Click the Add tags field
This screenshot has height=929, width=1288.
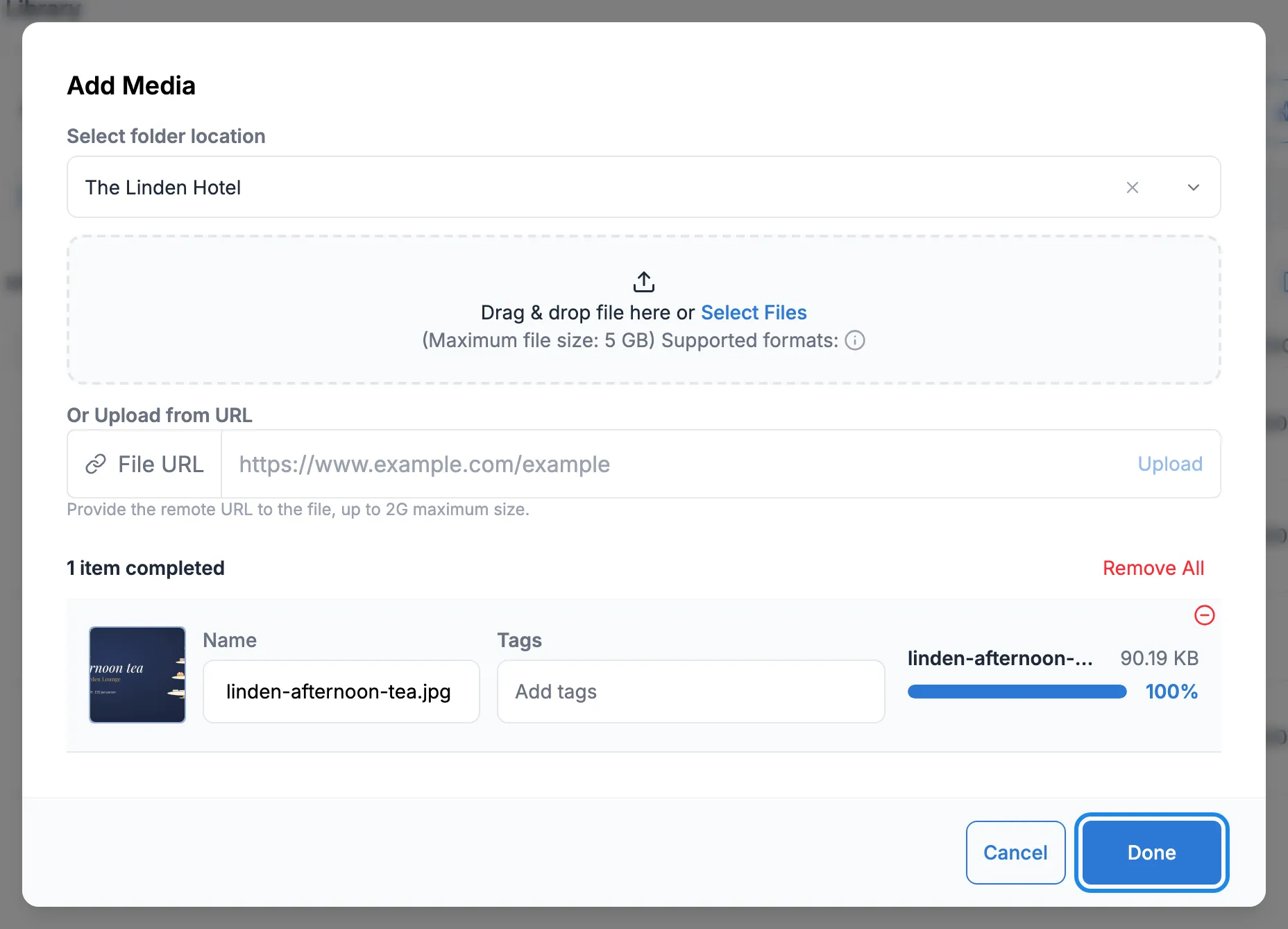coord(691,692)
